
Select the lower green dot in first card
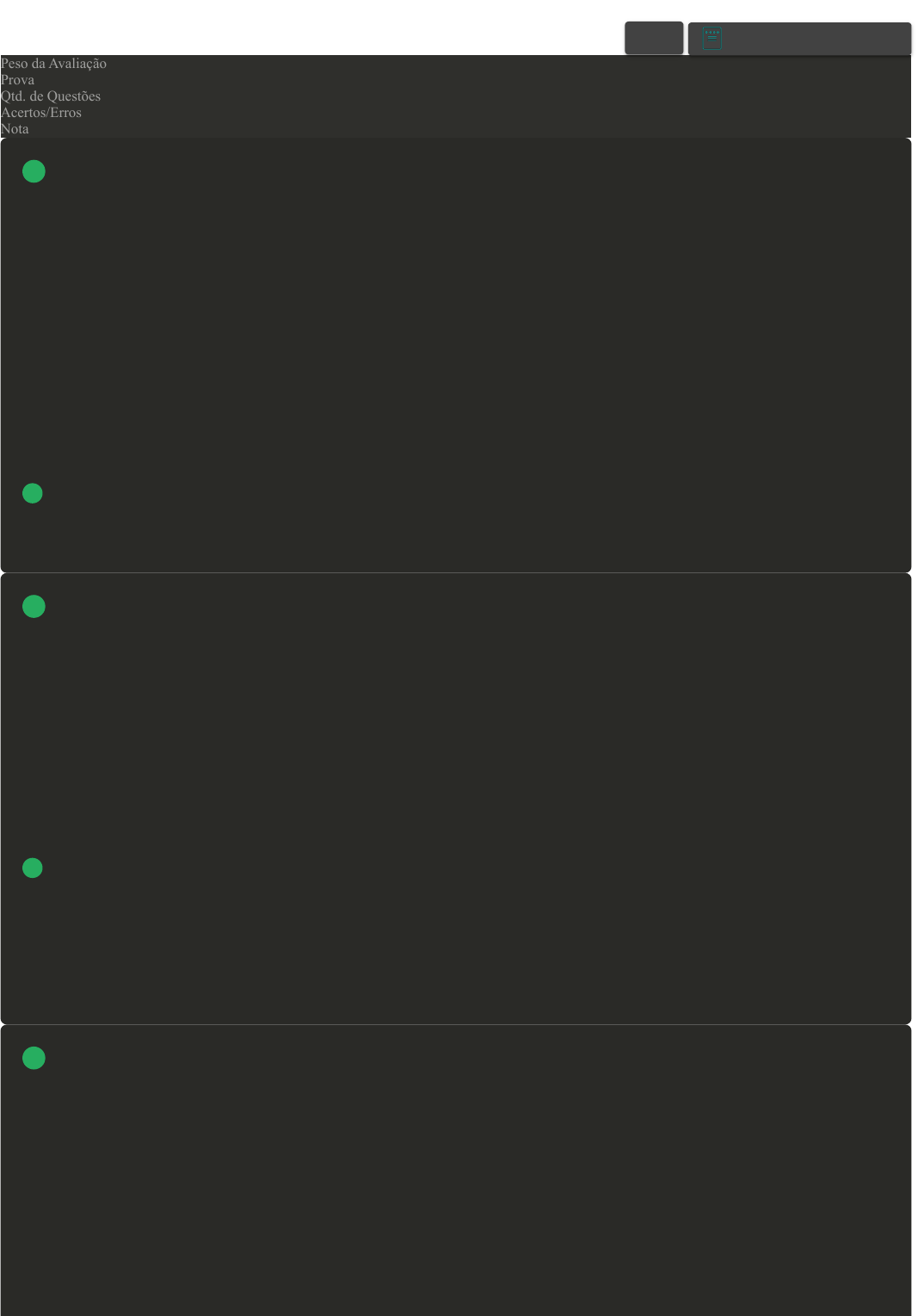[33, 493]
